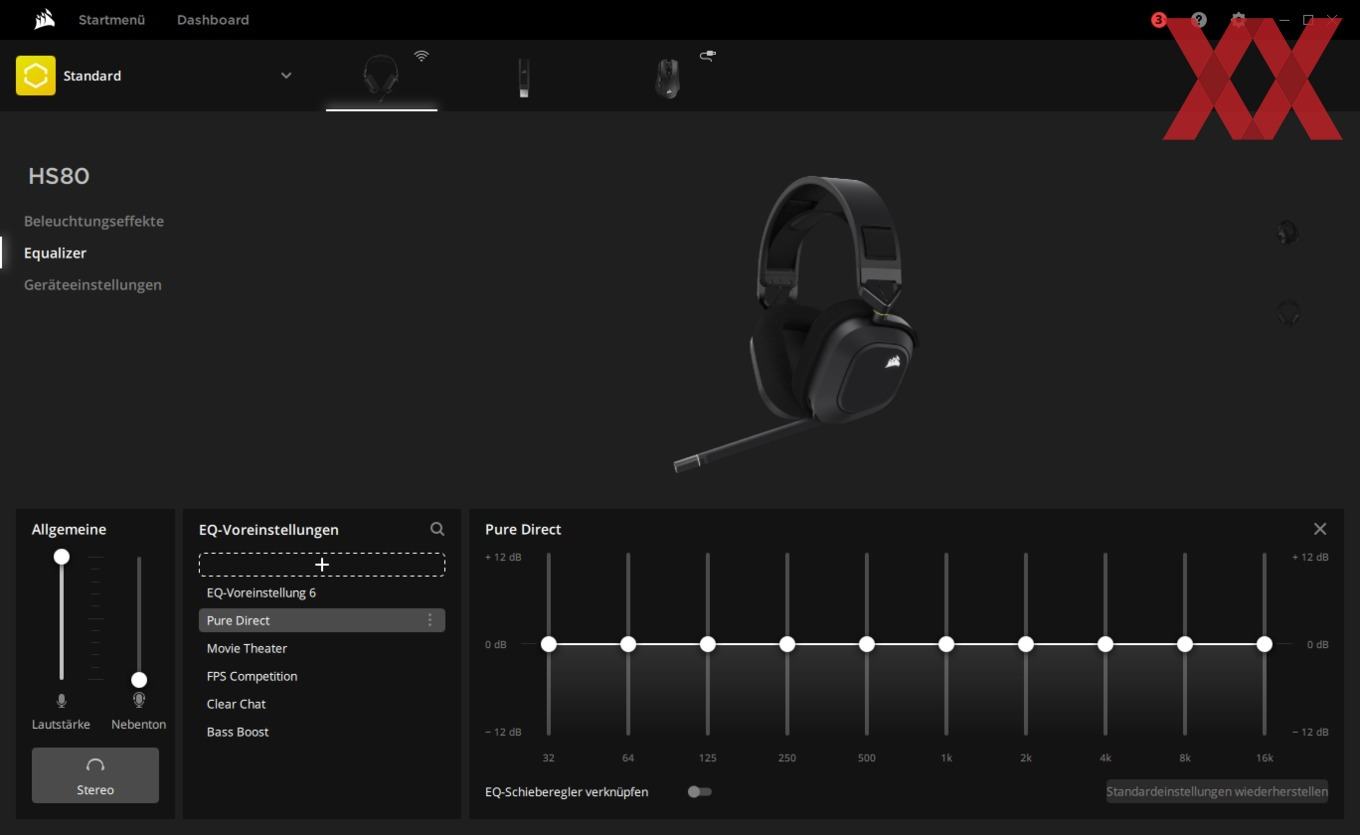The width and height of the screenshot is (1360, 835).
Task: Enable EQ-Schieberegler verknüpfen switch
Action: tap(699, 792)
